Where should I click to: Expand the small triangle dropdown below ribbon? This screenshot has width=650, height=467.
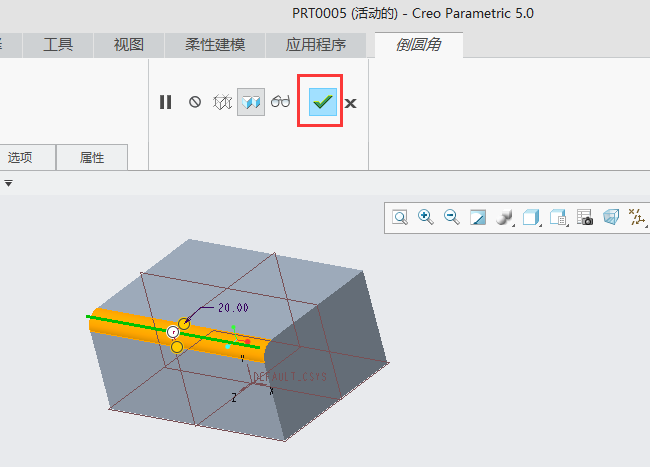(8, 183)
